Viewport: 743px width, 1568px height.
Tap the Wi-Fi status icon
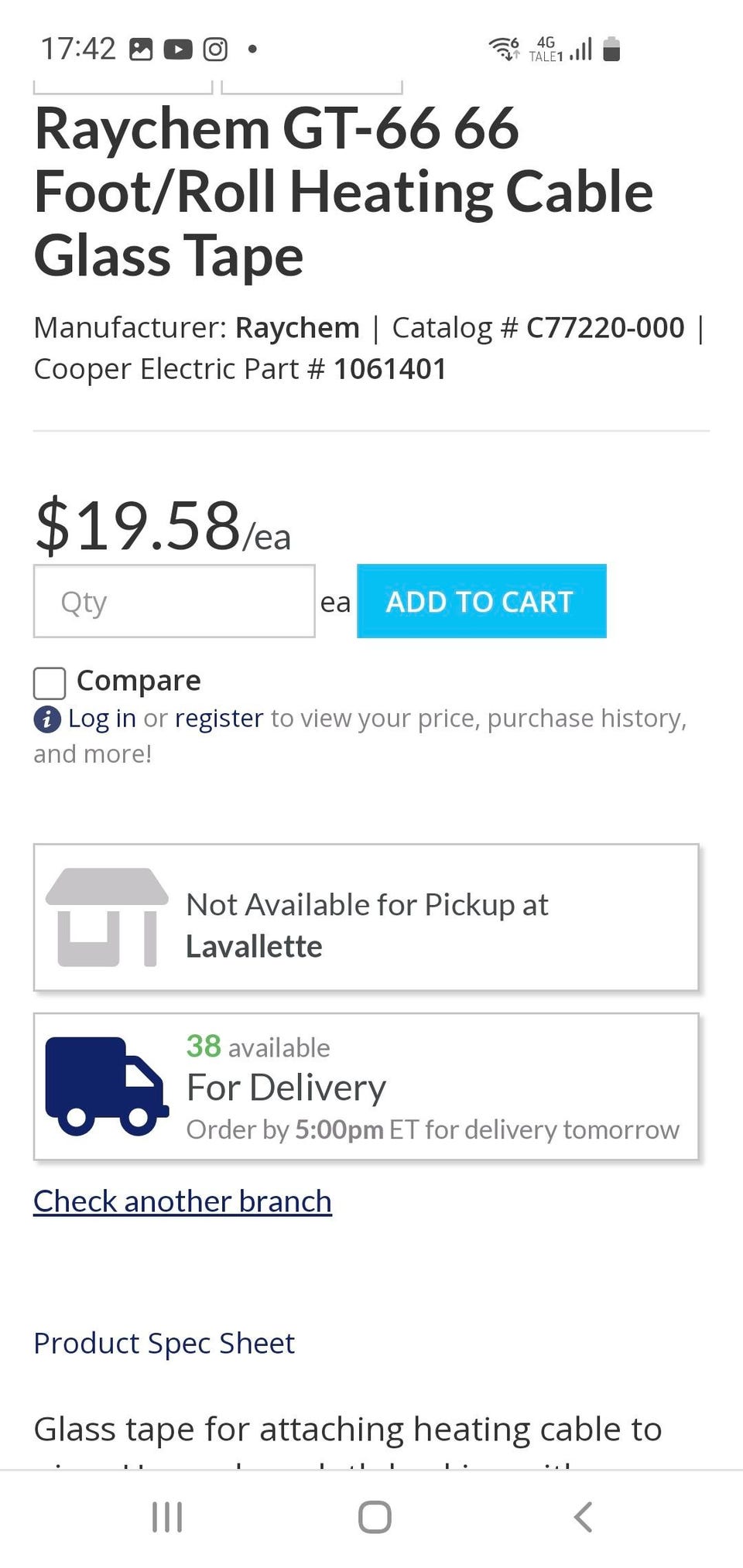pos(504,50)
